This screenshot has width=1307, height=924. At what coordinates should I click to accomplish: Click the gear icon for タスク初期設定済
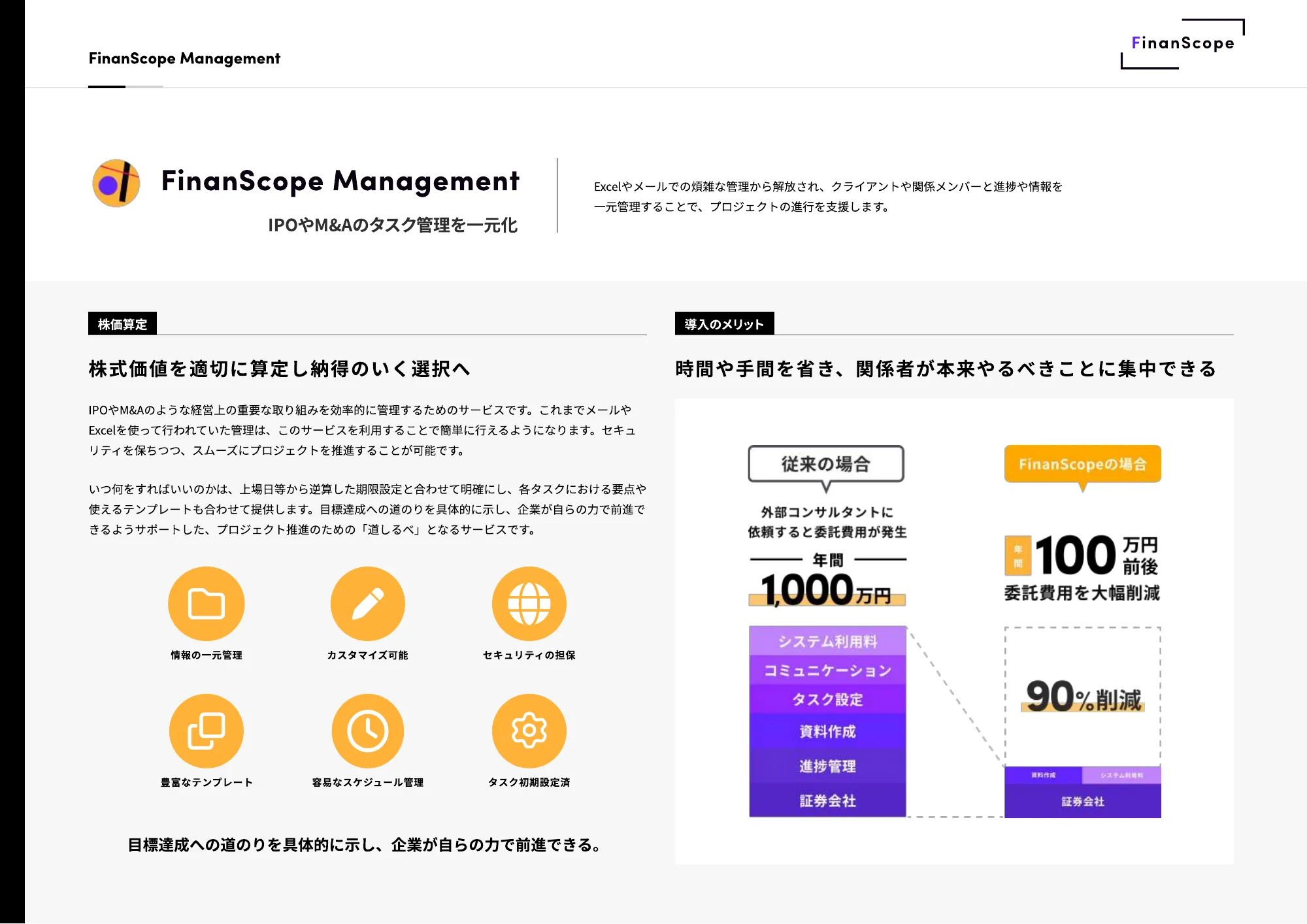click(x=529, y=731)
